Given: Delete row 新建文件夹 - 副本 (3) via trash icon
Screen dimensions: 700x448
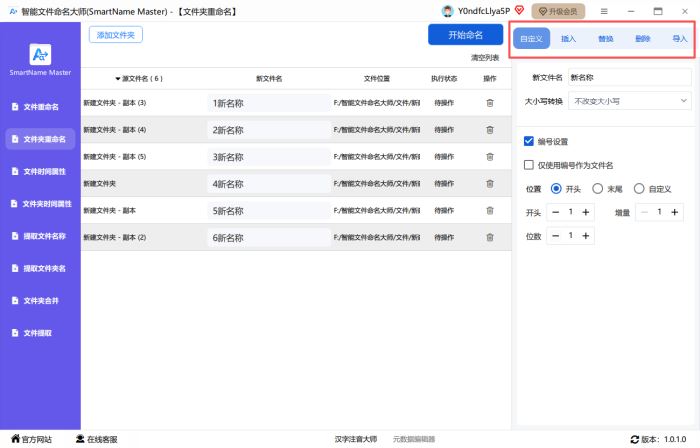Looking at the screenshot, I should coord(489,103).
